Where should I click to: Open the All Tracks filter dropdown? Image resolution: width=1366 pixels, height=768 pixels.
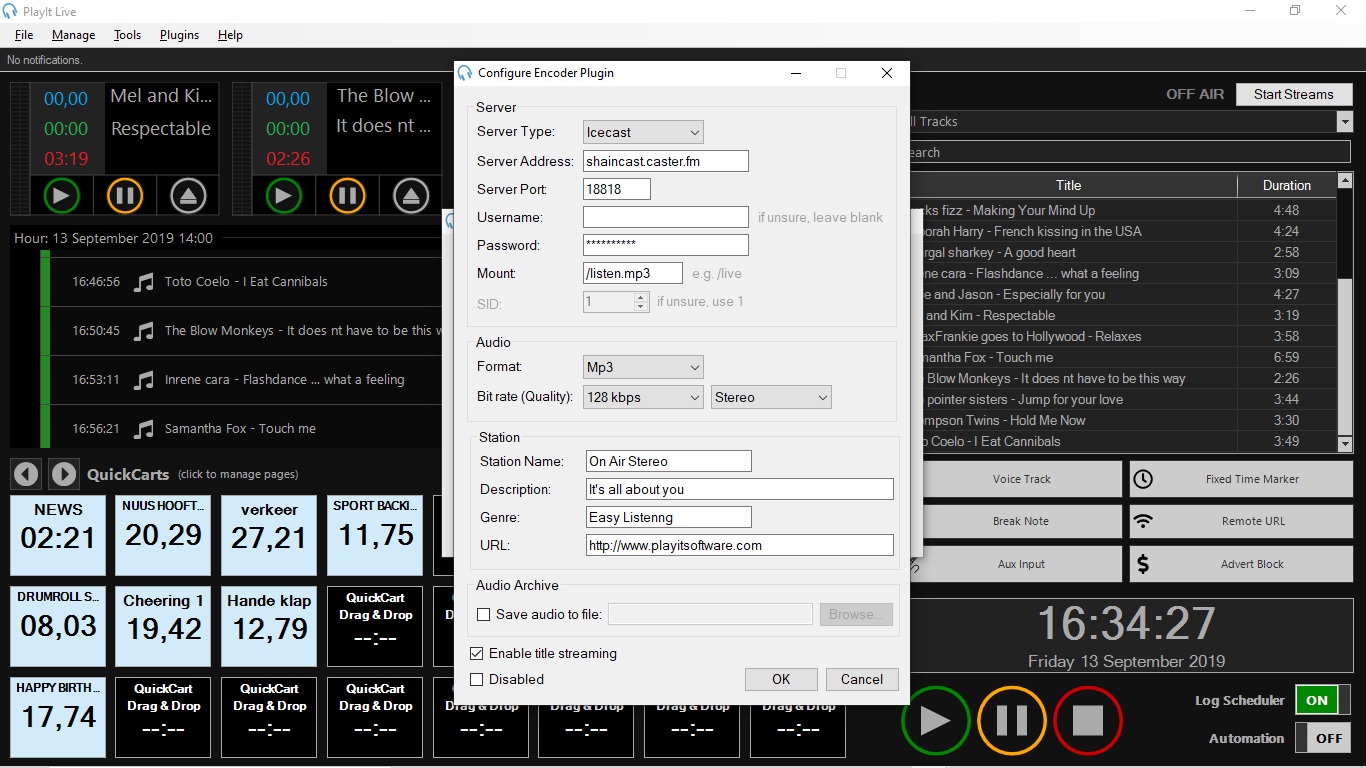tap(1344, 122)
